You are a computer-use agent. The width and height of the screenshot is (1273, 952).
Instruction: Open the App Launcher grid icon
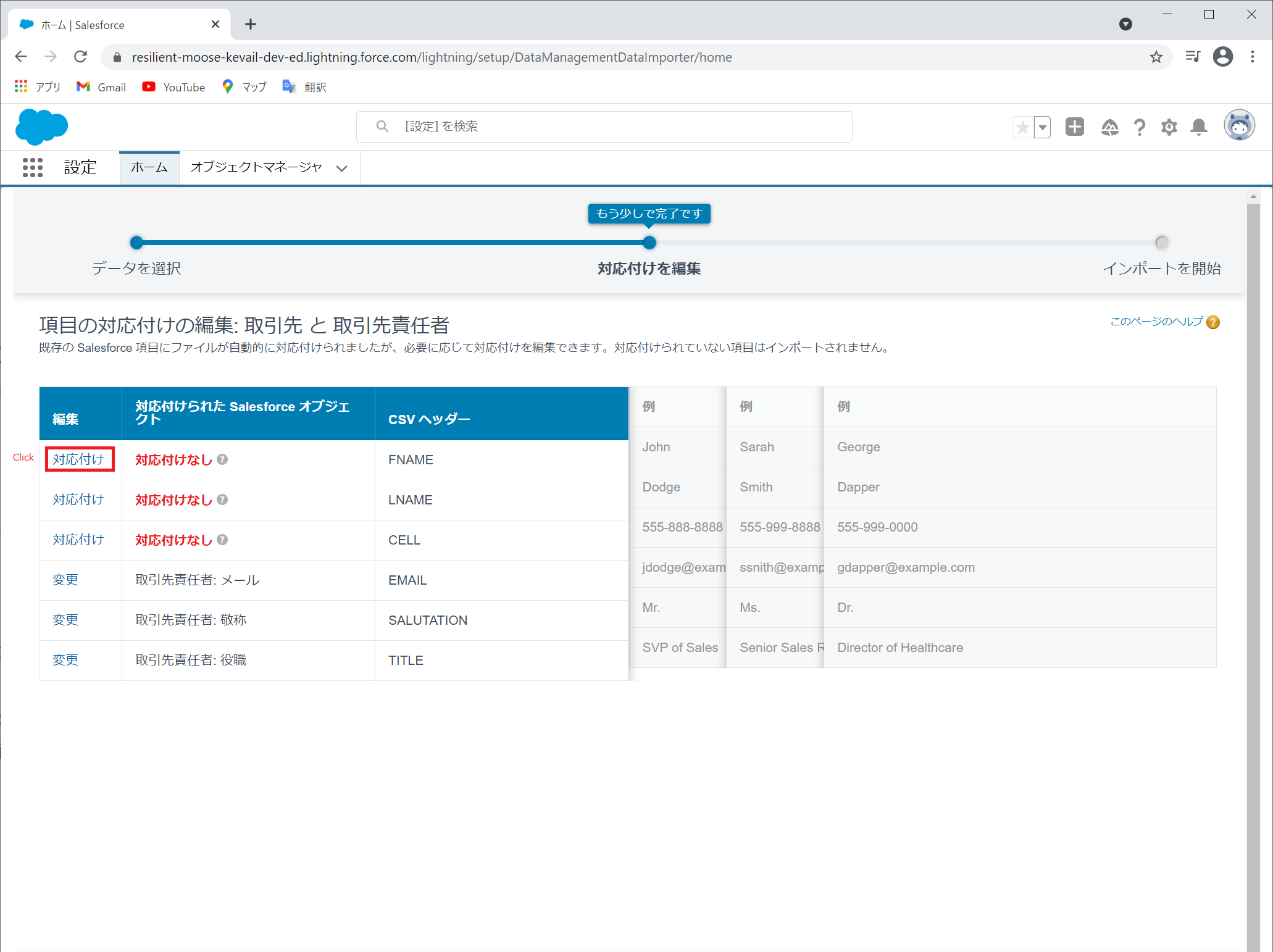click(32, 167)
